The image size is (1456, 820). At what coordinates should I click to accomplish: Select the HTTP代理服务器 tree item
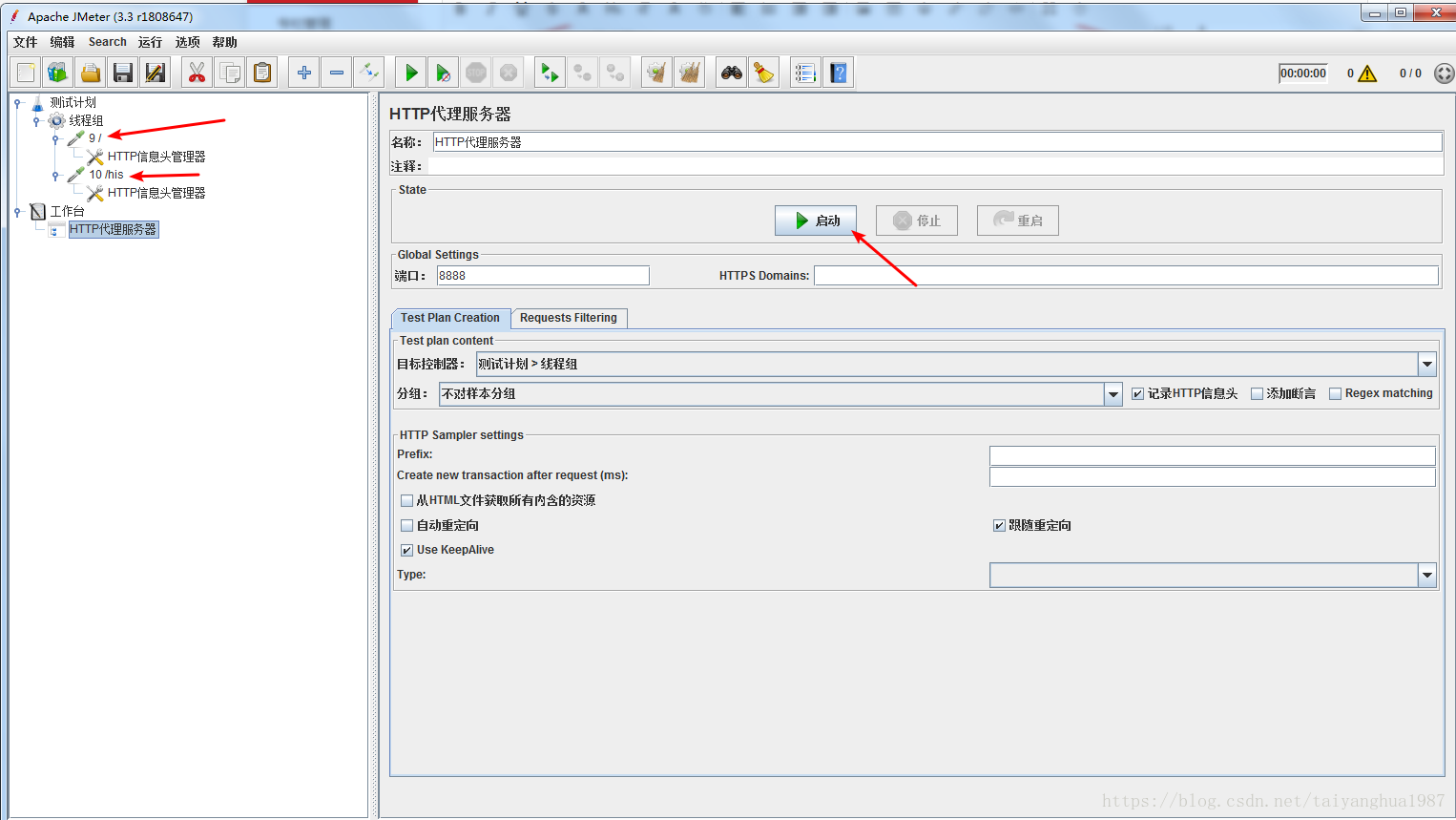click(113, 229)
